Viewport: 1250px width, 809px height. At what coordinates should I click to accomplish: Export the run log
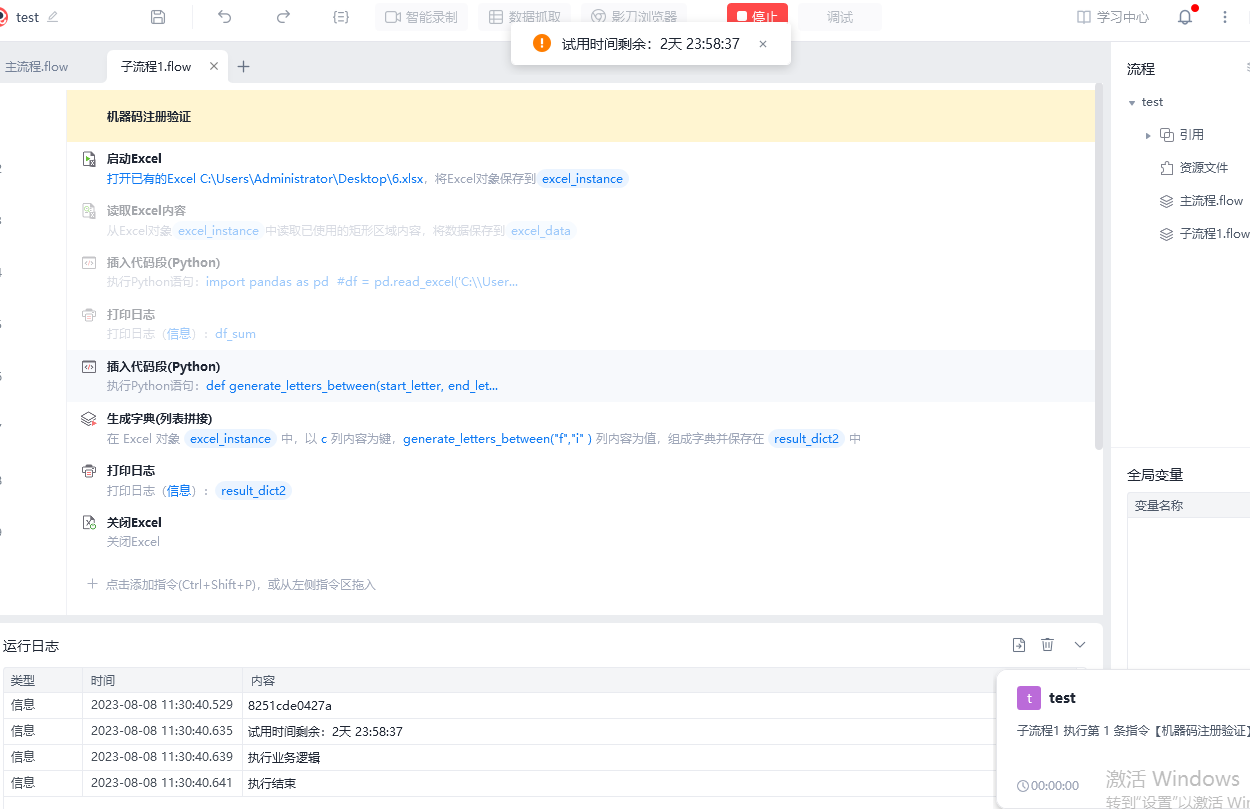click(1019, 645)
